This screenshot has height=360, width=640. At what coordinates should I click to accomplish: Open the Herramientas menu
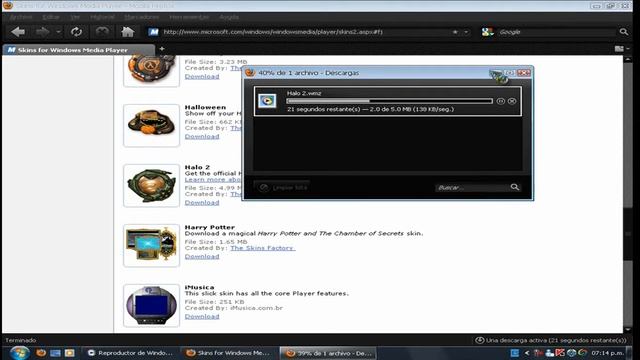point(189,17)
